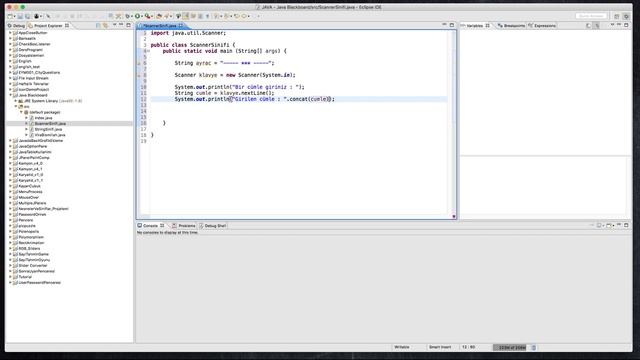
Task: Click Collapse All icon in Project Explorer
Action: [98, 25]
